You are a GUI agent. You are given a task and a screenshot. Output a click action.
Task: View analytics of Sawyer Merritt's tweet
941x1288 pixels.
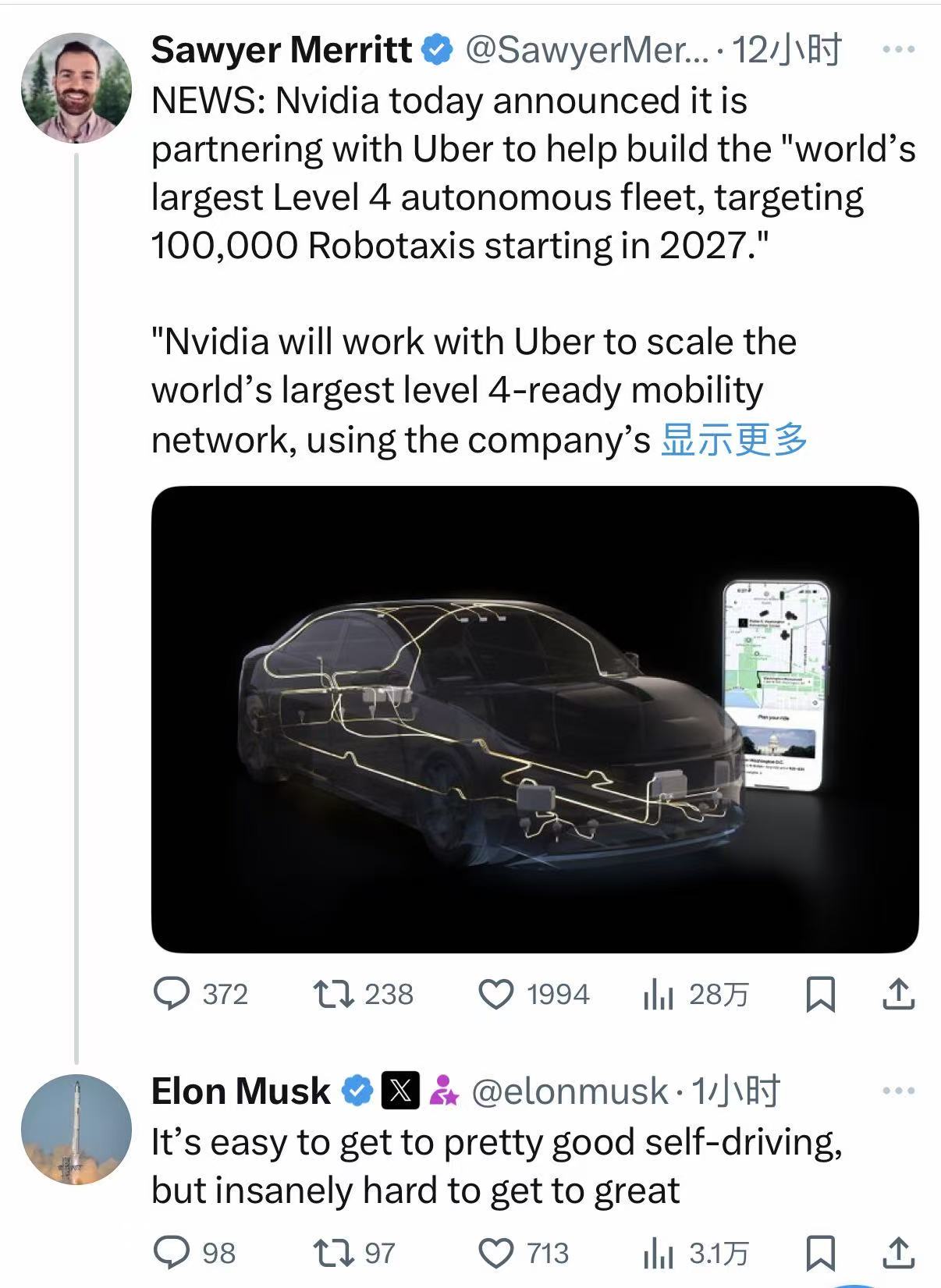coord(659,995)
